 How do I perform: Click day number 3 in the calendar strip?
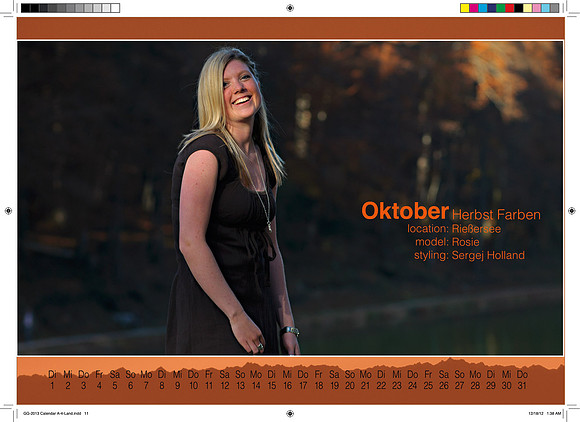click(84, 386)
